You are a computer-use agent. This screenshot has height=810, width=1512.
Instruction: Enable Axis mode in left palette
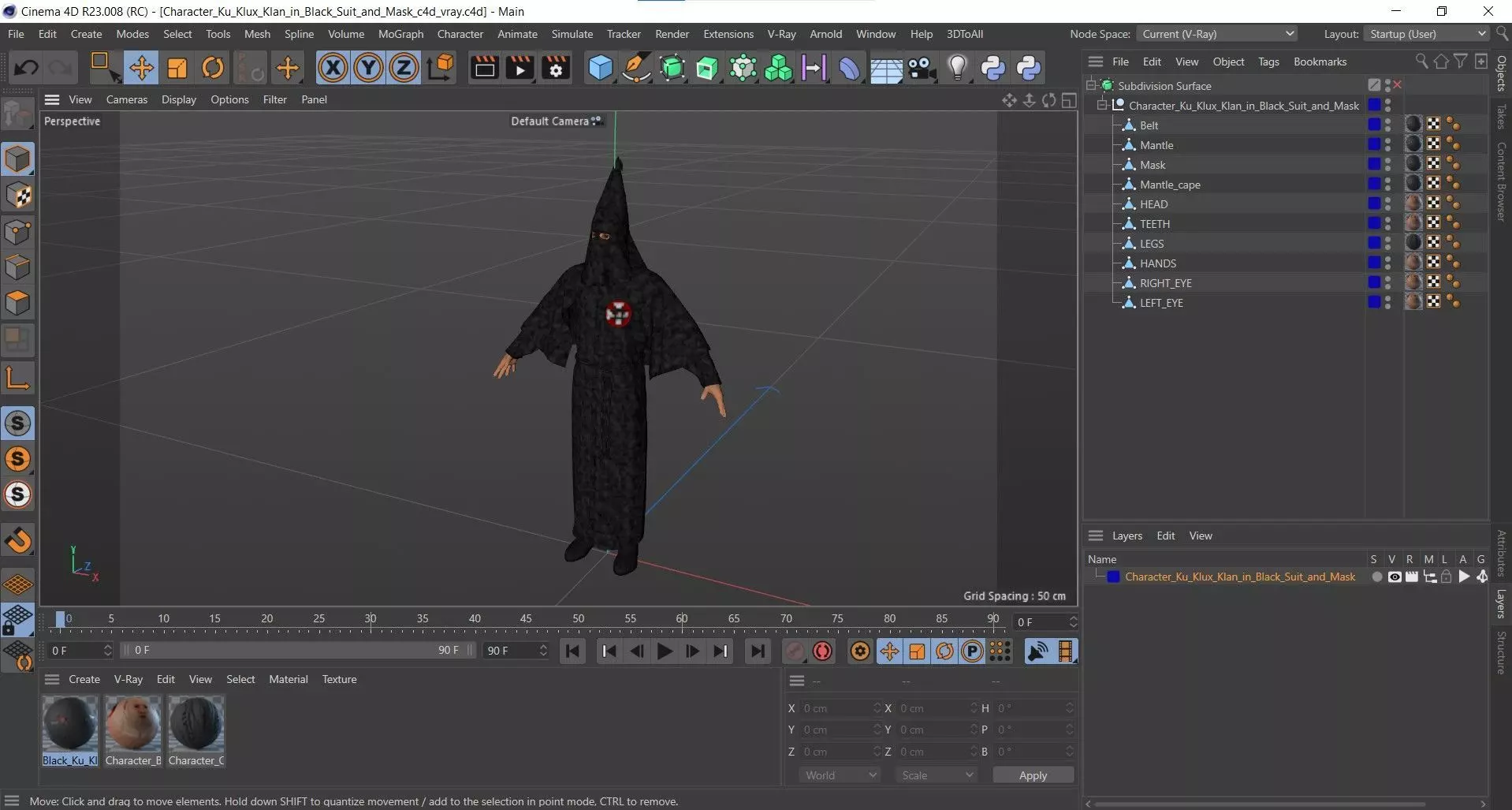point(18,379)
